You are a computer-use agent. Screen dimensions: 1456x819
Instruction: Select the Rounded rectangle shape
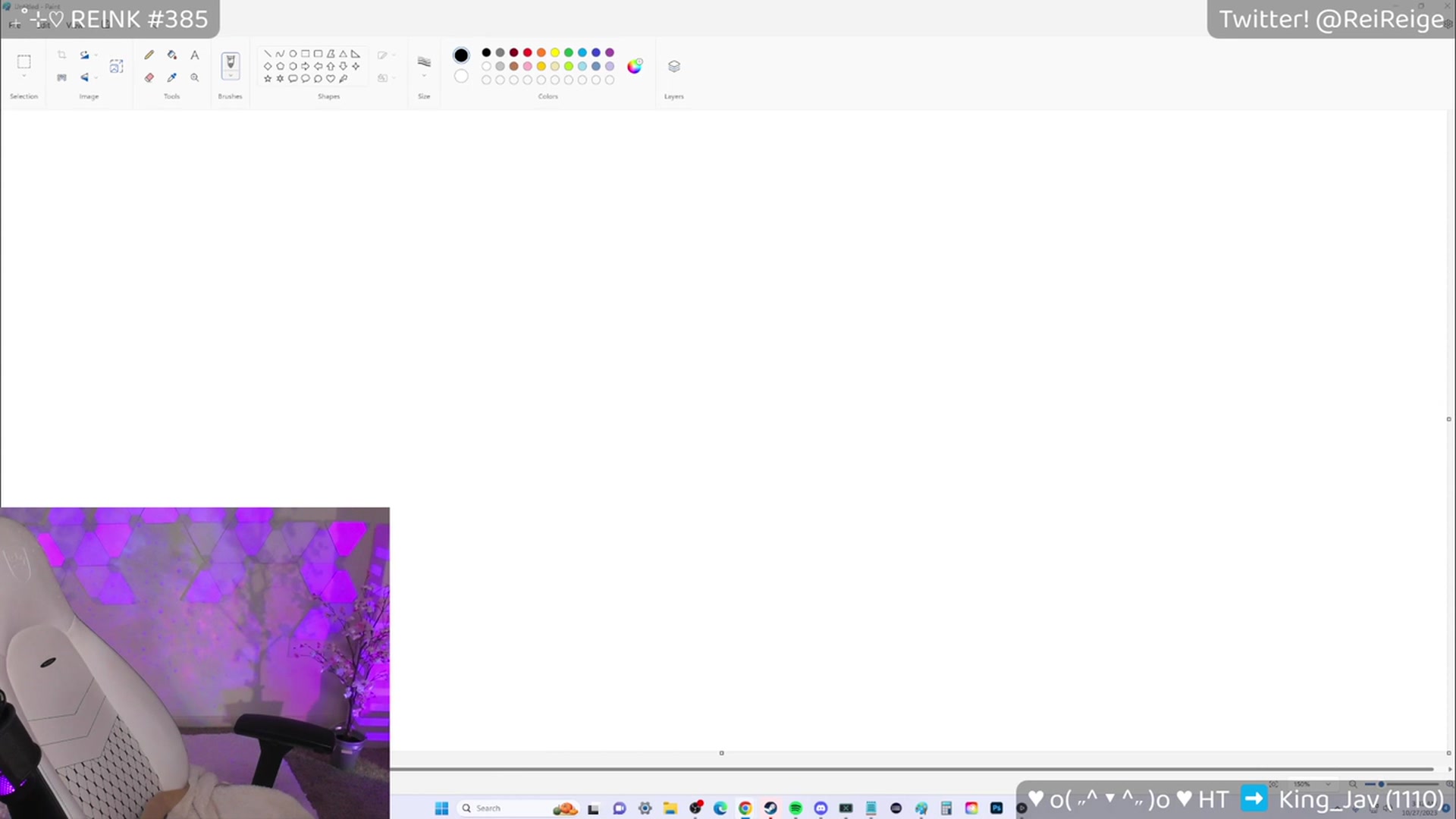pyautogui.click(x=318, y=54)
